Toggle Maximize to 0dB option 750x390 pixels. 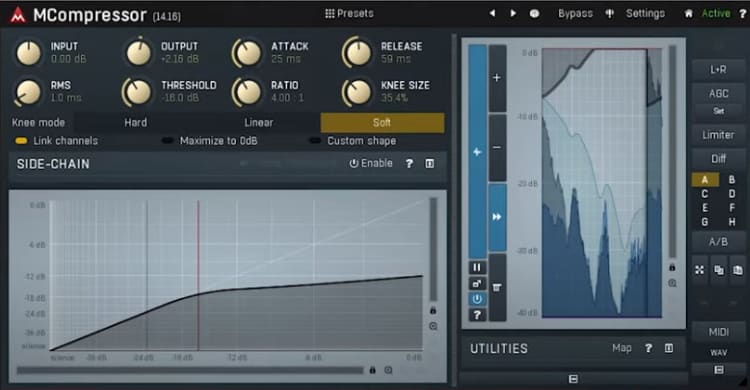tap(210, 141)
